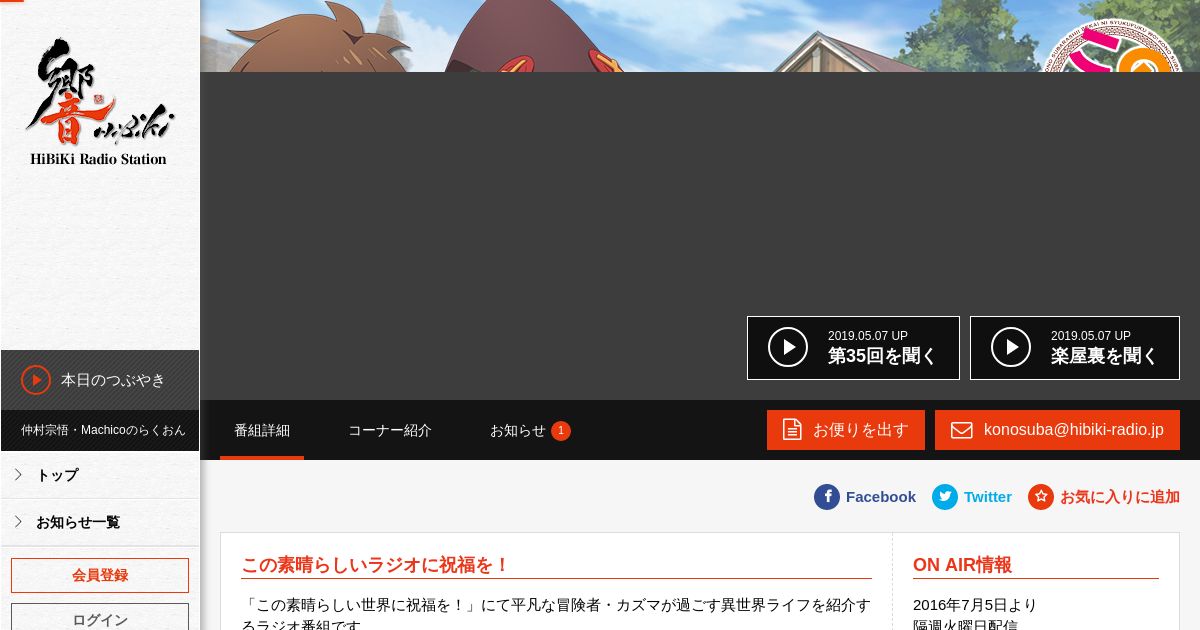
Task: Switch to 番組詳細 tab
Action: coord(262,430)
